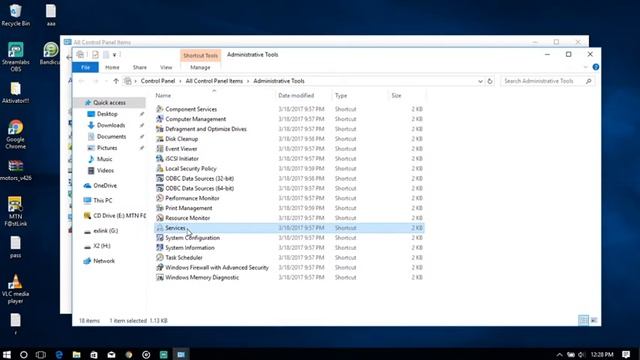Select Defragment and Optimize Drives icon
640x360 pixels.
pos(160,129)
